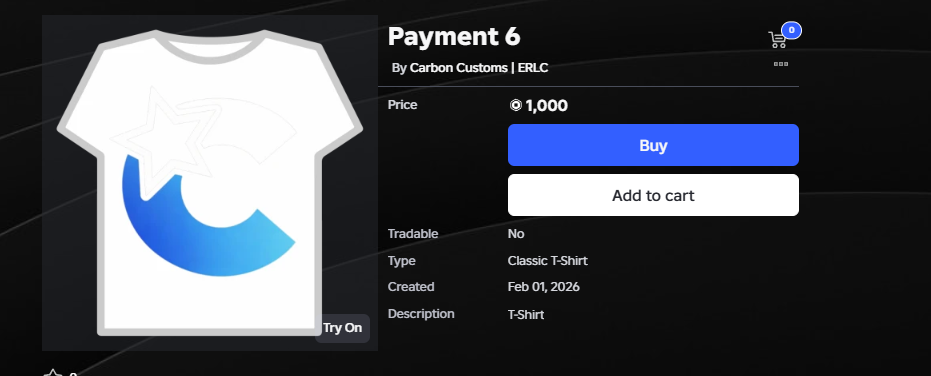Click the Feb 01, 2026 created date

point(543,287)
